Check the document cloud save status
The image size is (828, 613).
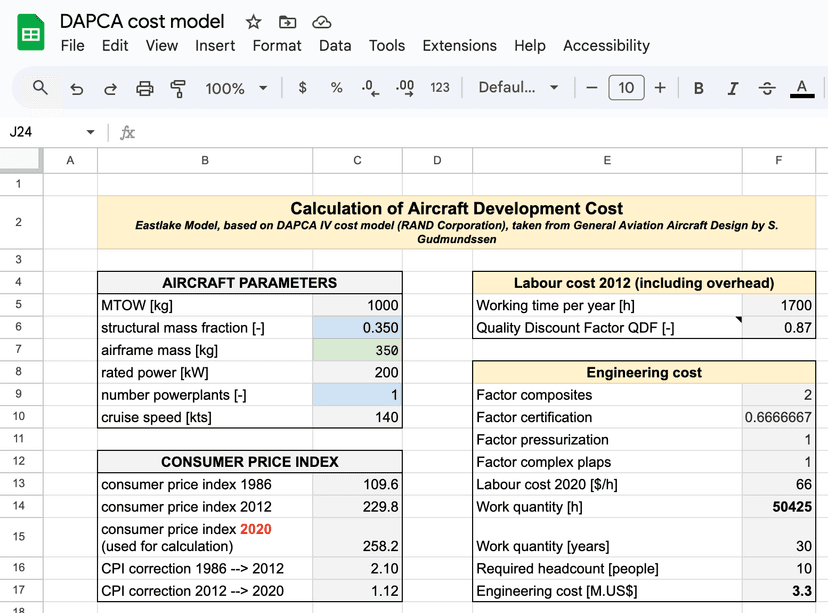point(322,22)
